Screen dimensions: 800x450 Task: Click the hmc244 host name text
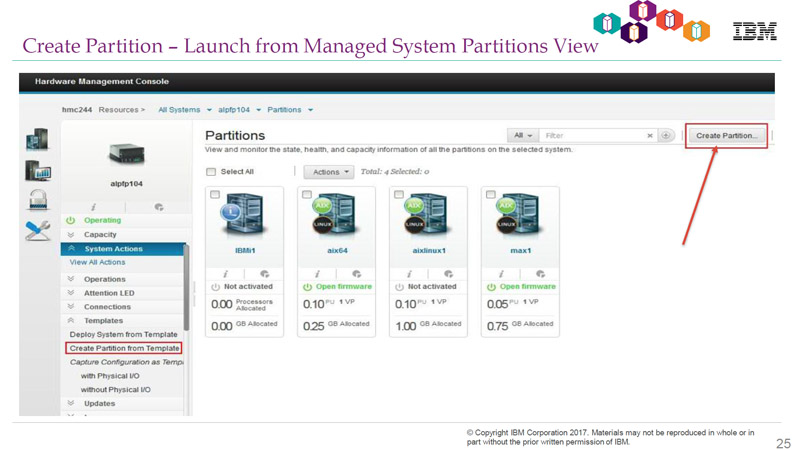pyautogui.click(x=77, y=110)
